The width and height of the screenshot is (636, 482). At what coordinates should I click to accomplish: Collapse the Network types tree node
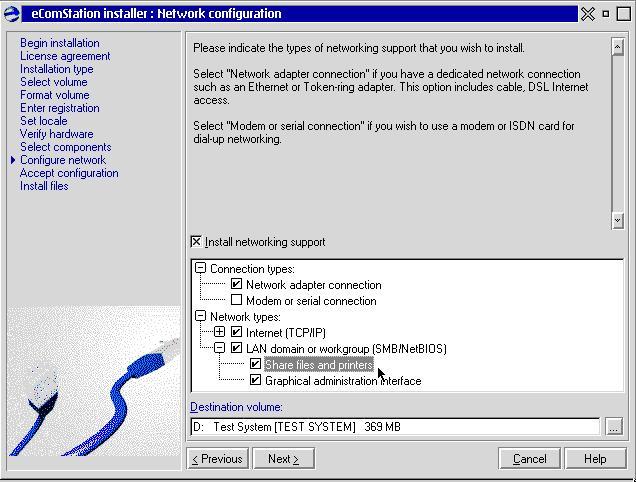click(201, 316)
